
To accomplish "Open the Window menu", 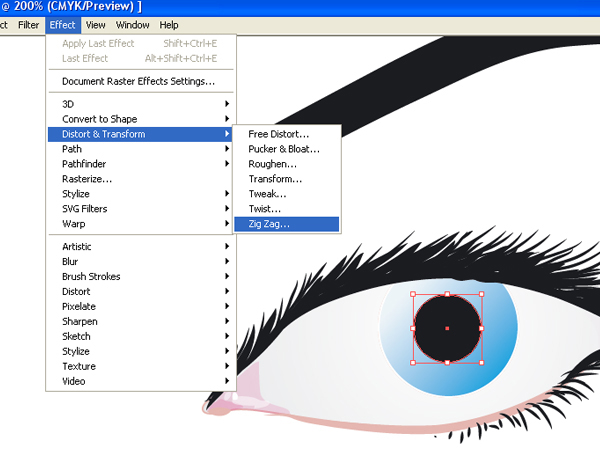I will [132, 25].
